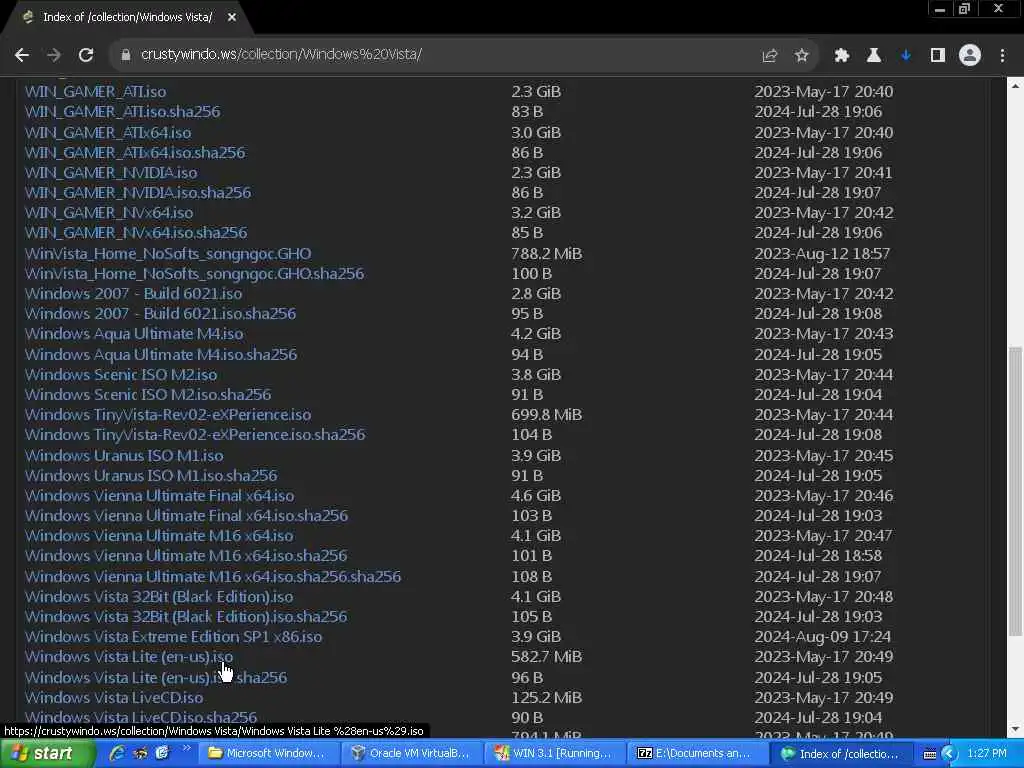Image resolution: width=1024 pixels, height=768 pixels.
Task: Download Windows Vista Extreme Edition SP1 x86.iso
Action: 174,637
